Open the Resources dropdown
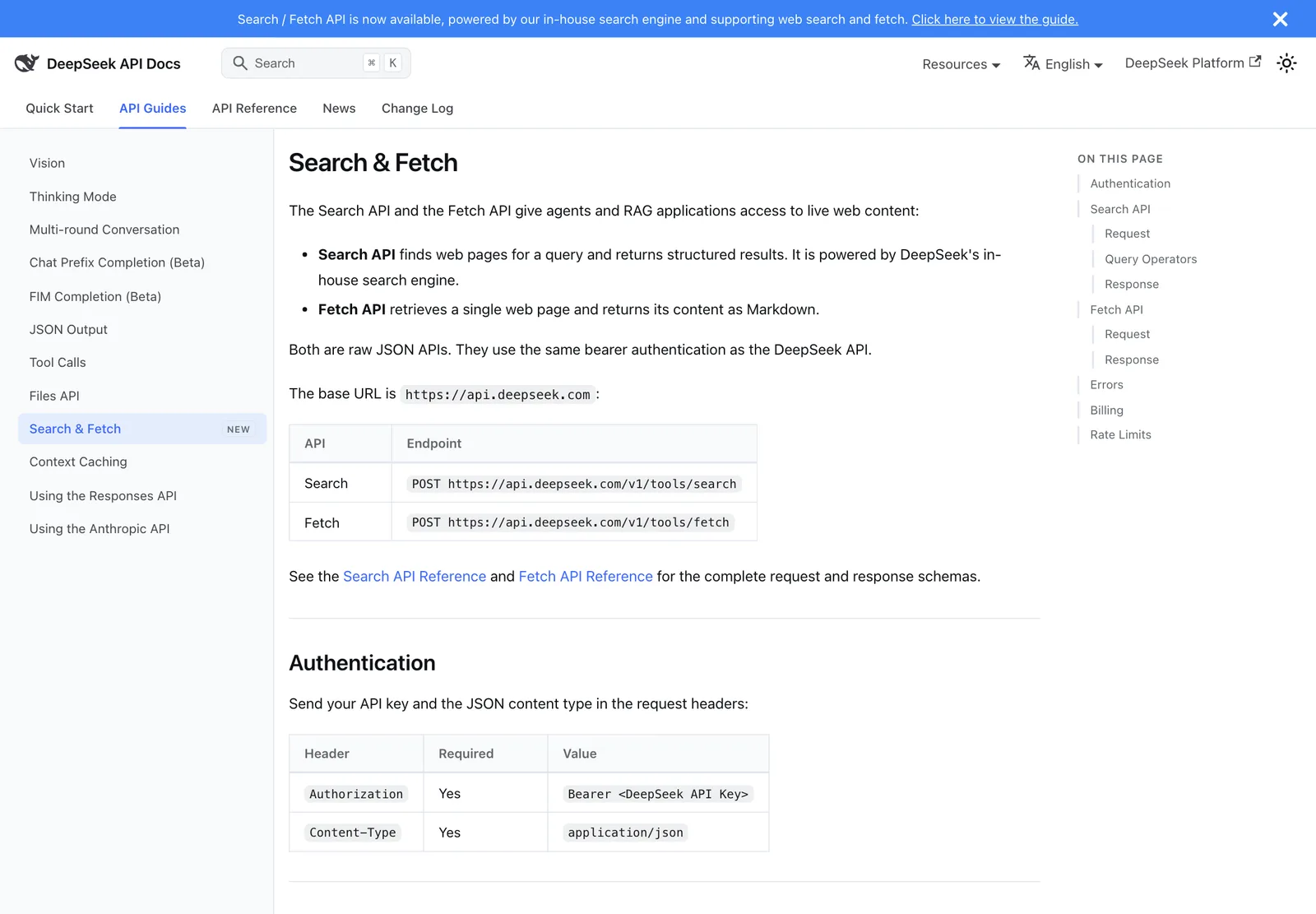 coord(961,64)
